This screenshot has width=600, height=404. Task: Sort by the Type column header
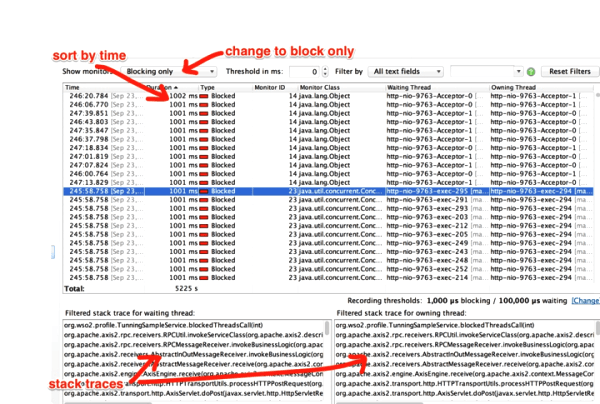point(225,88)
